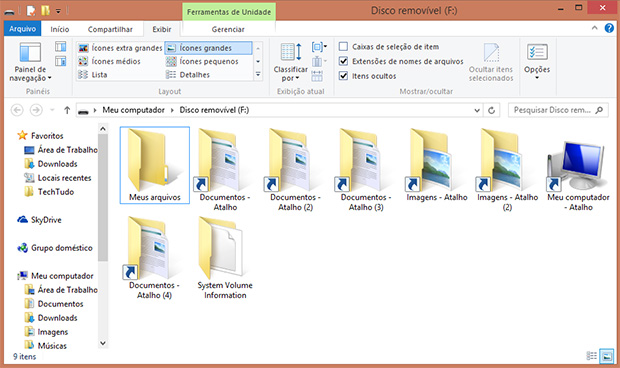
Task: Select System Volume Information folder
Action: (x=225, y=258)
